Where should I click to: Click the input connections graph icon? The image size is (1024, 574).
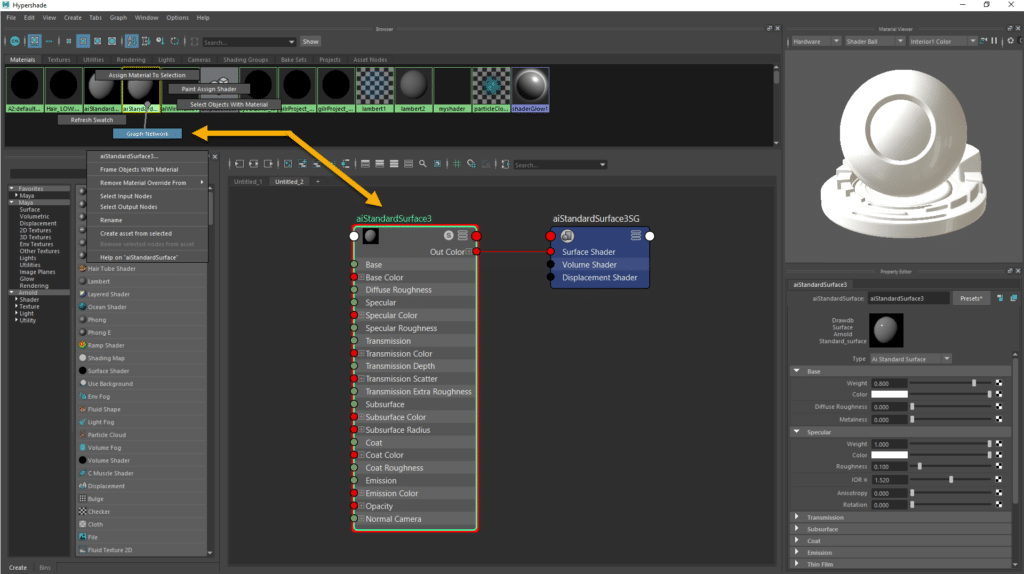[239, 164]
